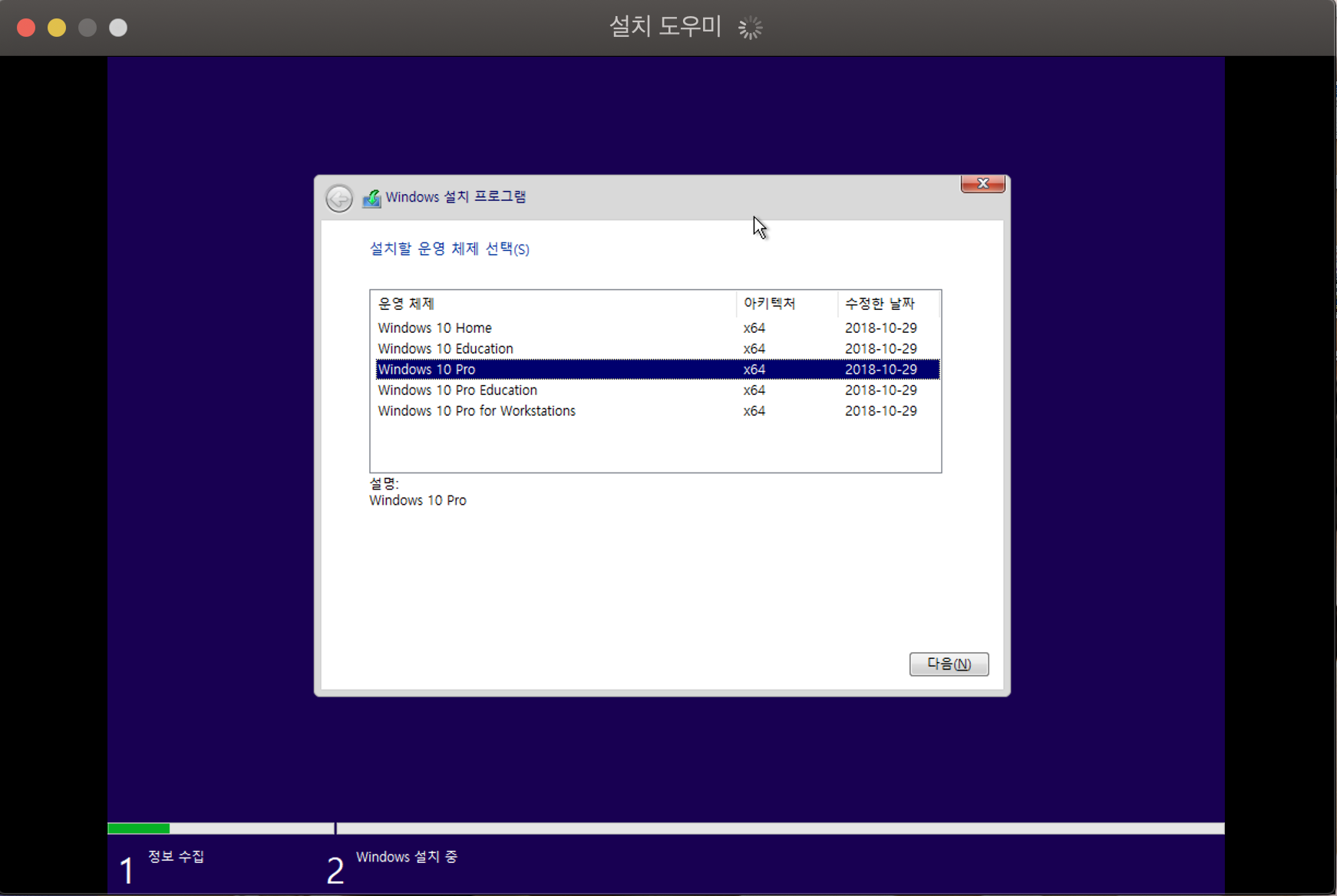Click the date cell for Windows 10 Pro Education

(881, 390)
